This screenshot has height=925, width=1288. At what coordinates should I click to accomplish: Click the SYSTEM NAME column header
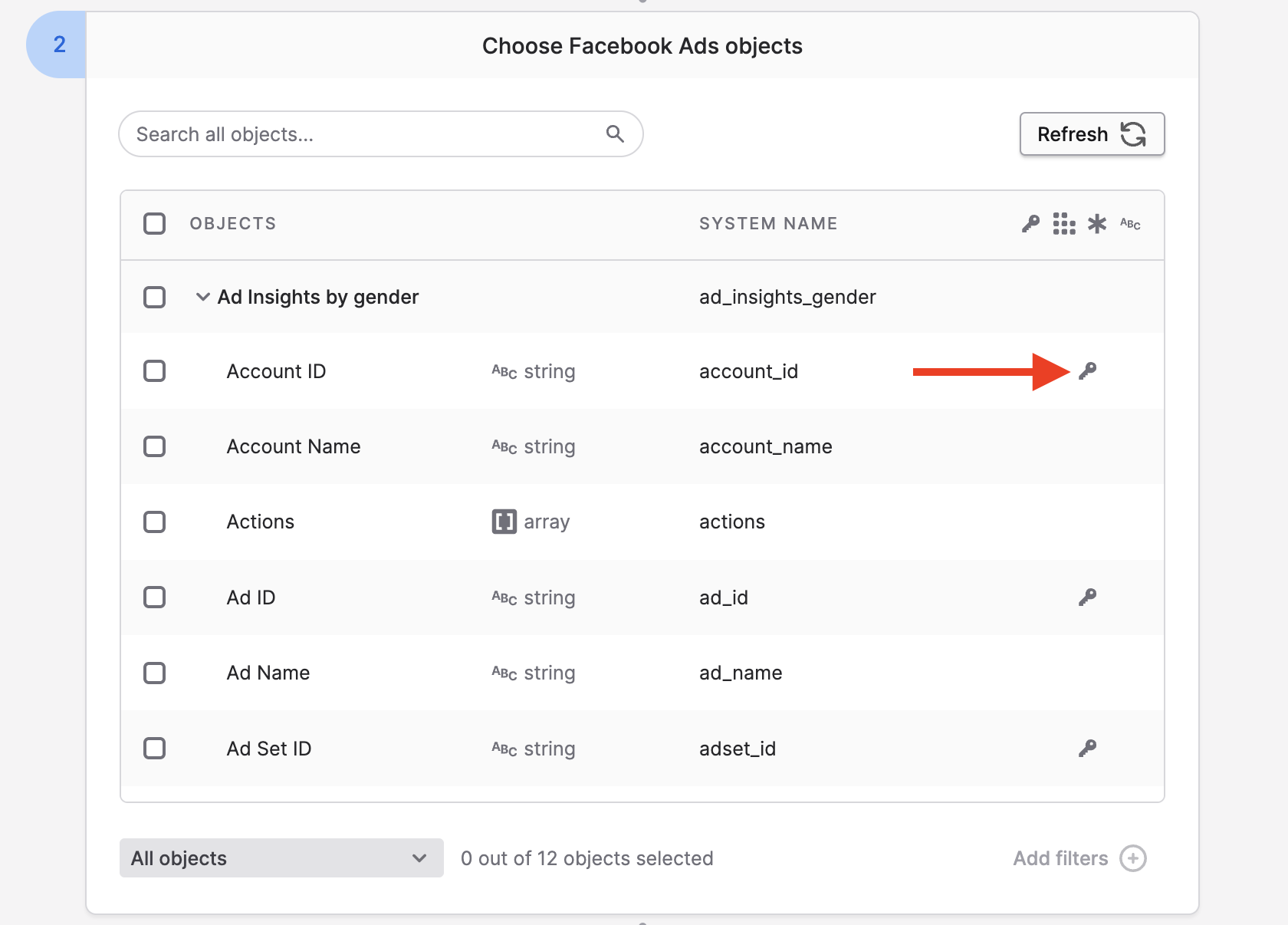(x=768, y=224)
